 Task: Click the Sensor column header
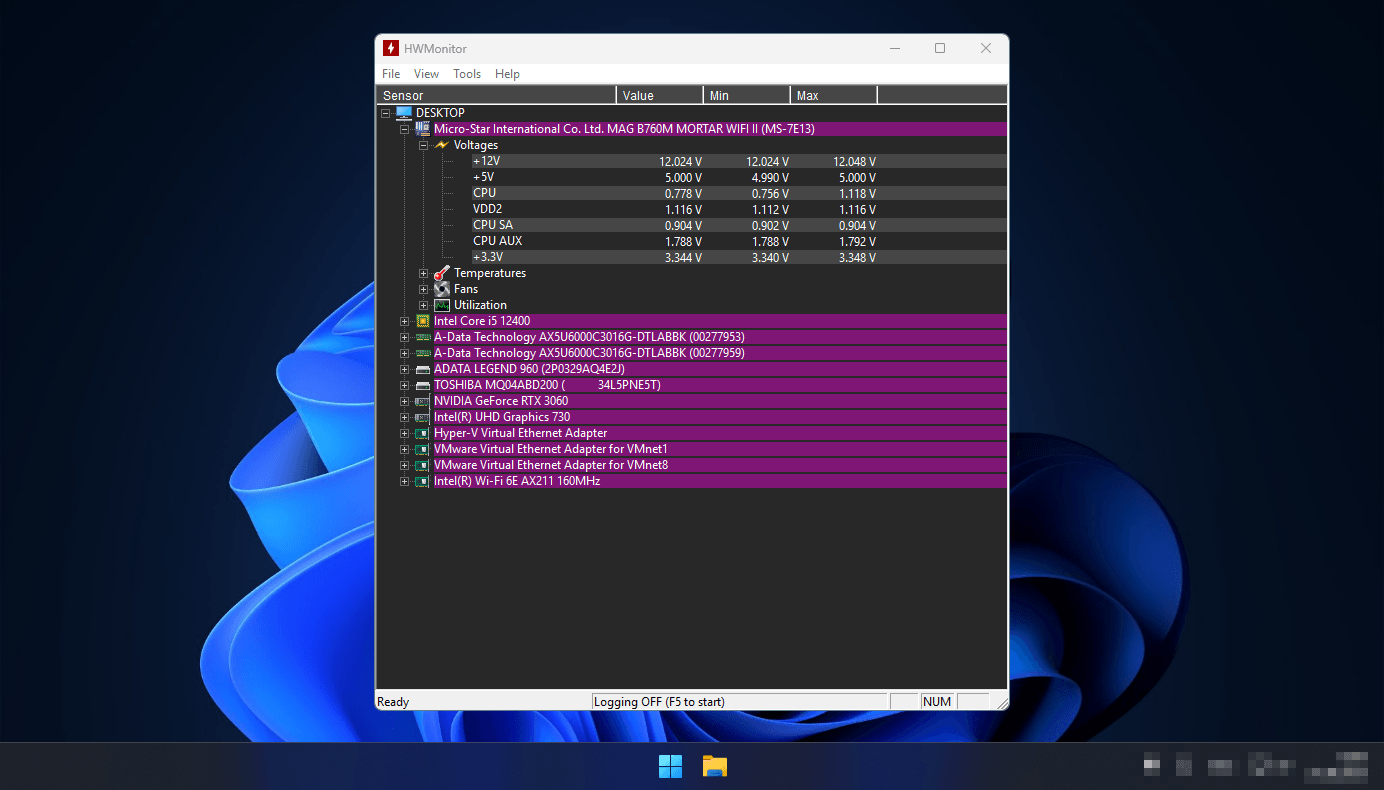(x=497, y=95)
